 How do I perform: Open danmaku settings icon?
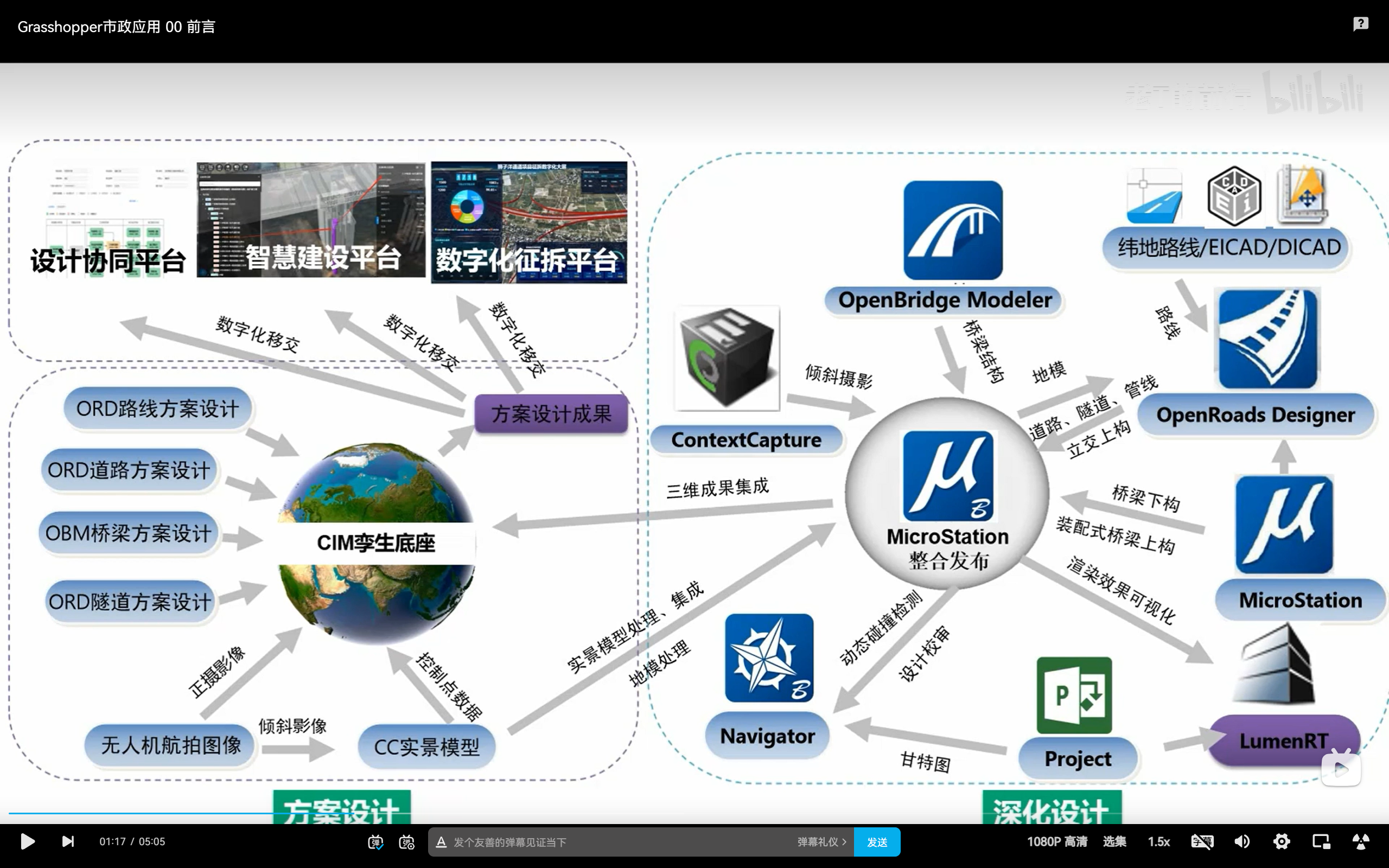pos(406,842)
